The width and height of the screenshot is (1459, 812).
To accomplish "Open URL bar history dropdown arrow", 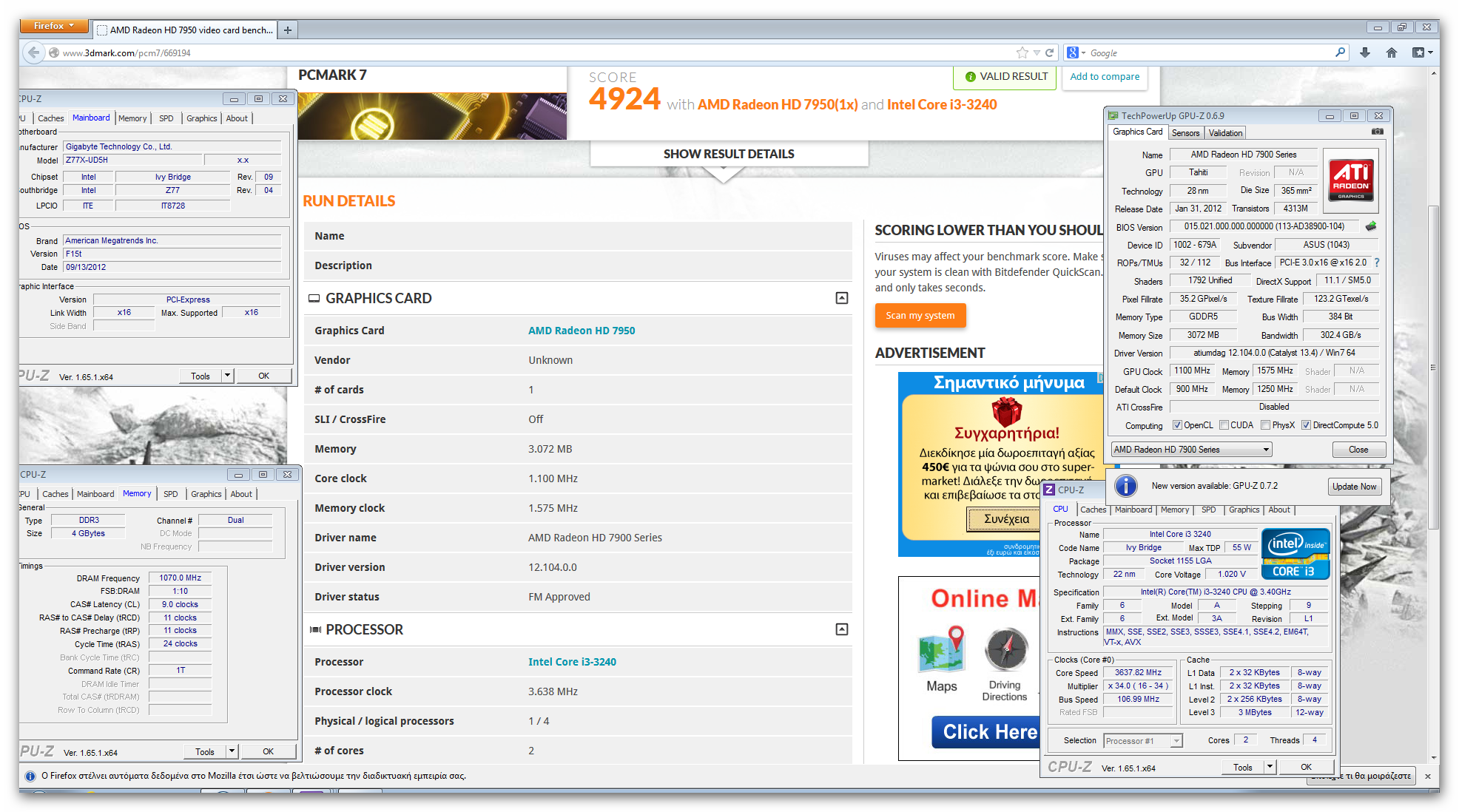I will (1037, 53).
